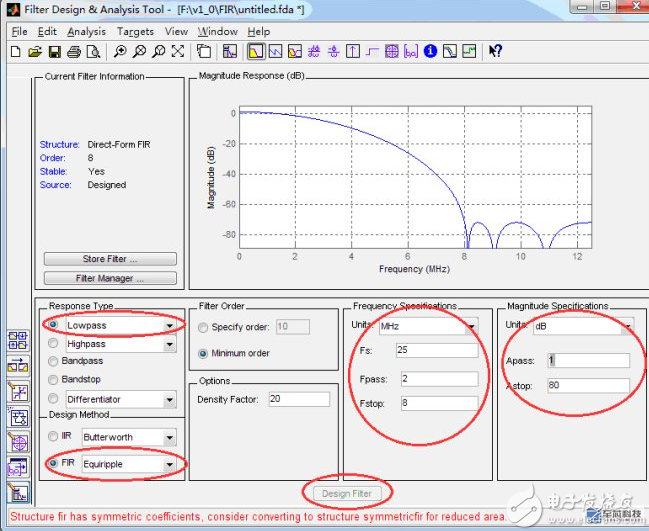
Task: Show the Group Delay Response
Action: click(x=314, y=52)
